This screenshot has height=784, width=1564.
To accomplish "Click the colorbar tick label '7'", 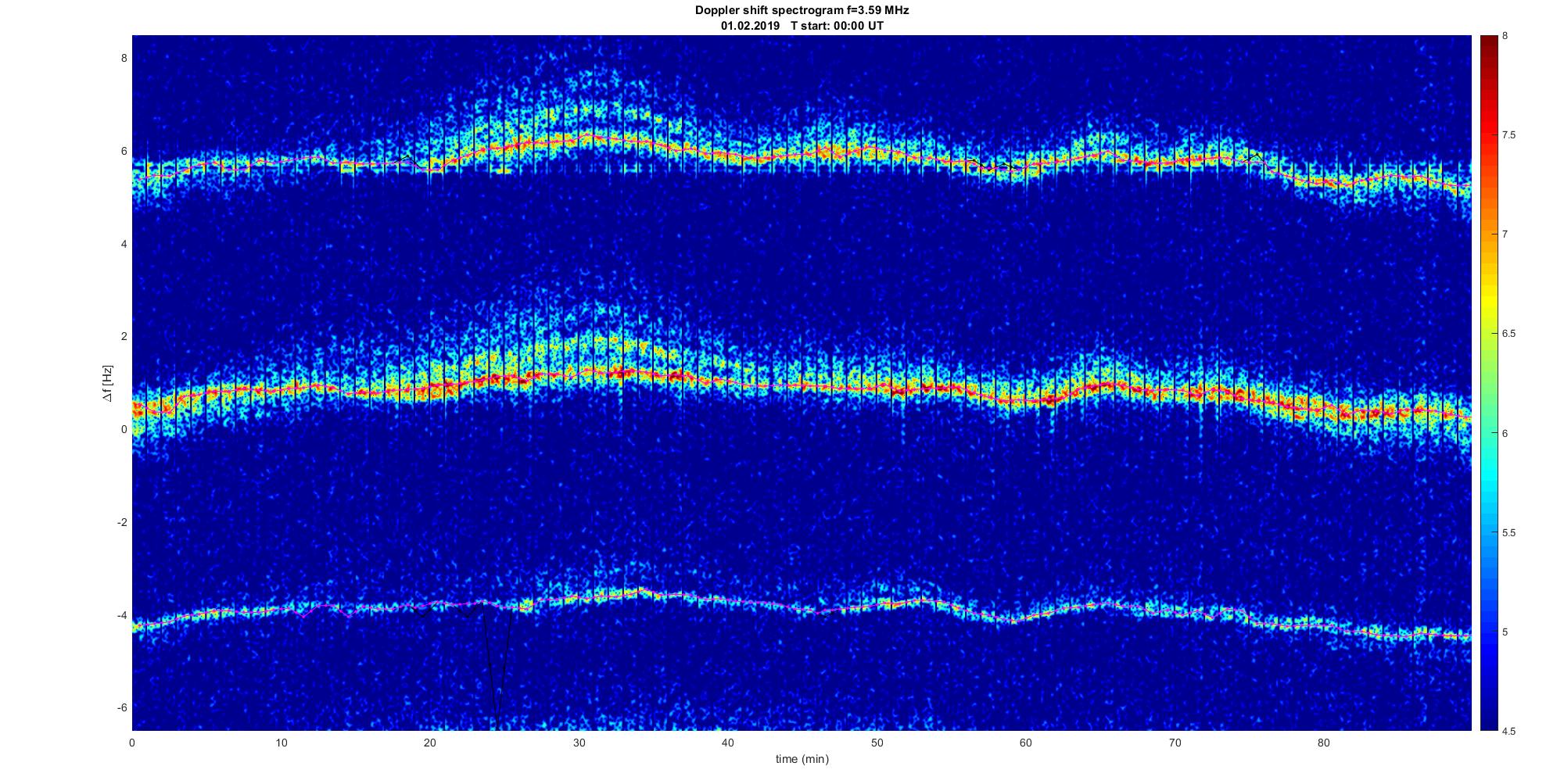I will (x=1505, y=234).
